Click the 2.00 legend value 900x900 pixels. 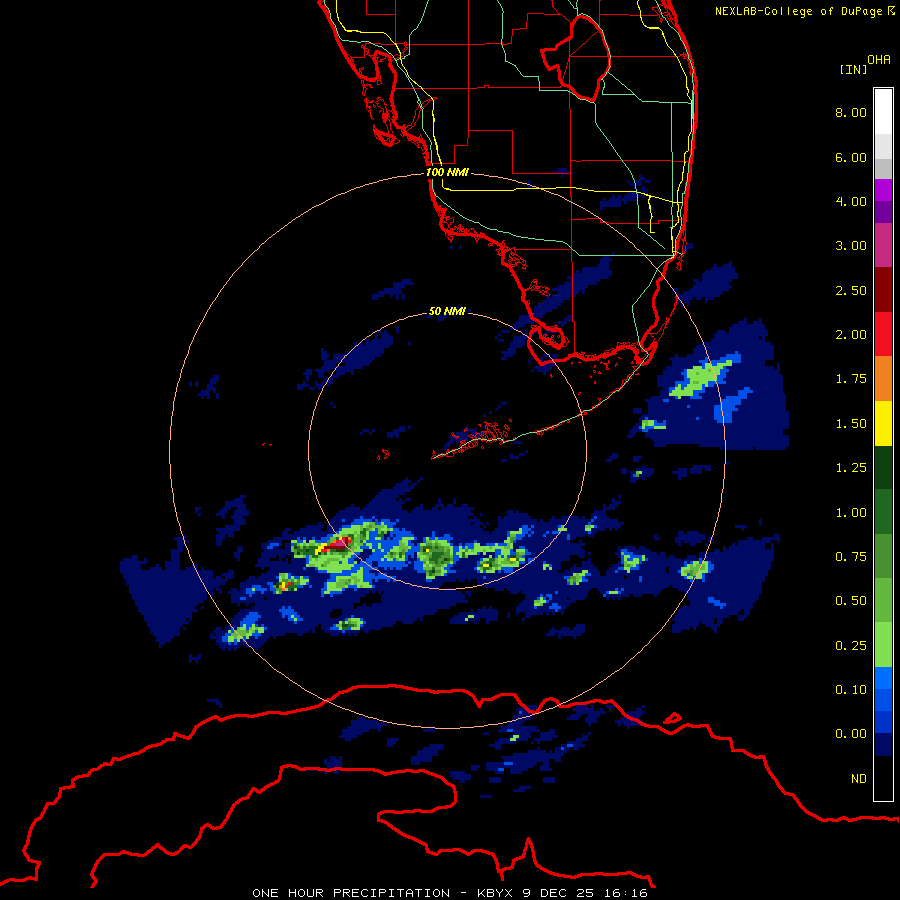coord(851,335)
